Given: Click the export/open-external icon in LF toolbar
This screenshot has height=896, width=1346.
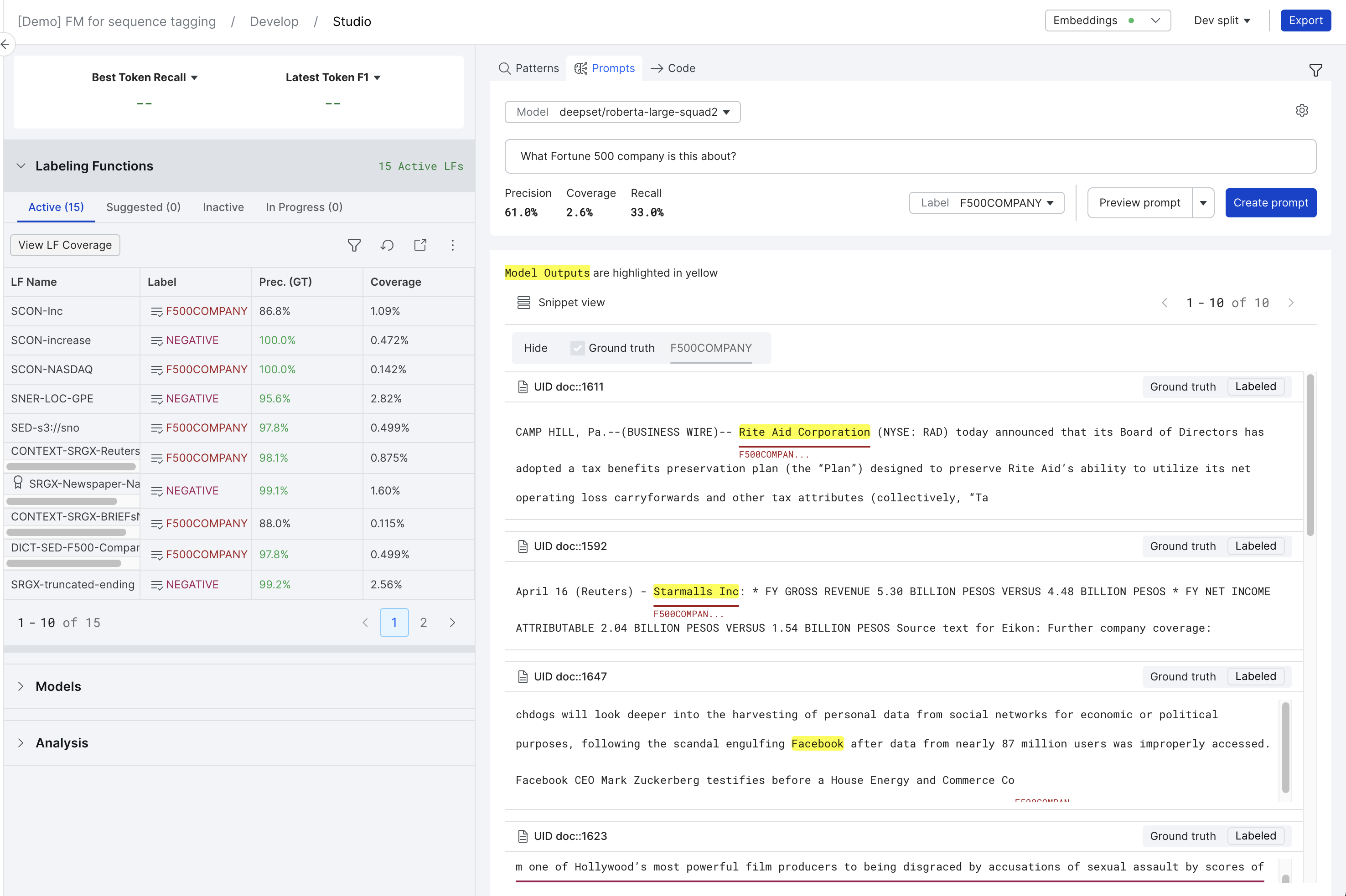Looking at the screenshot, I should pyautogui.click(x=420, y=245).
